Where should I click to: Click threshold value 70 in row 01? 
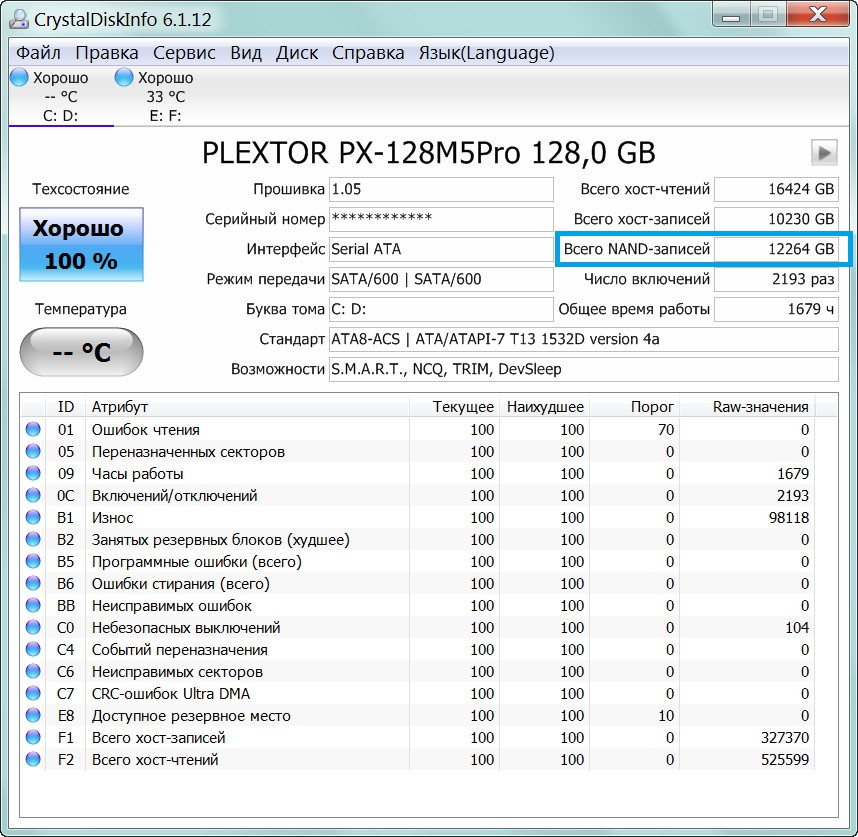666,430
